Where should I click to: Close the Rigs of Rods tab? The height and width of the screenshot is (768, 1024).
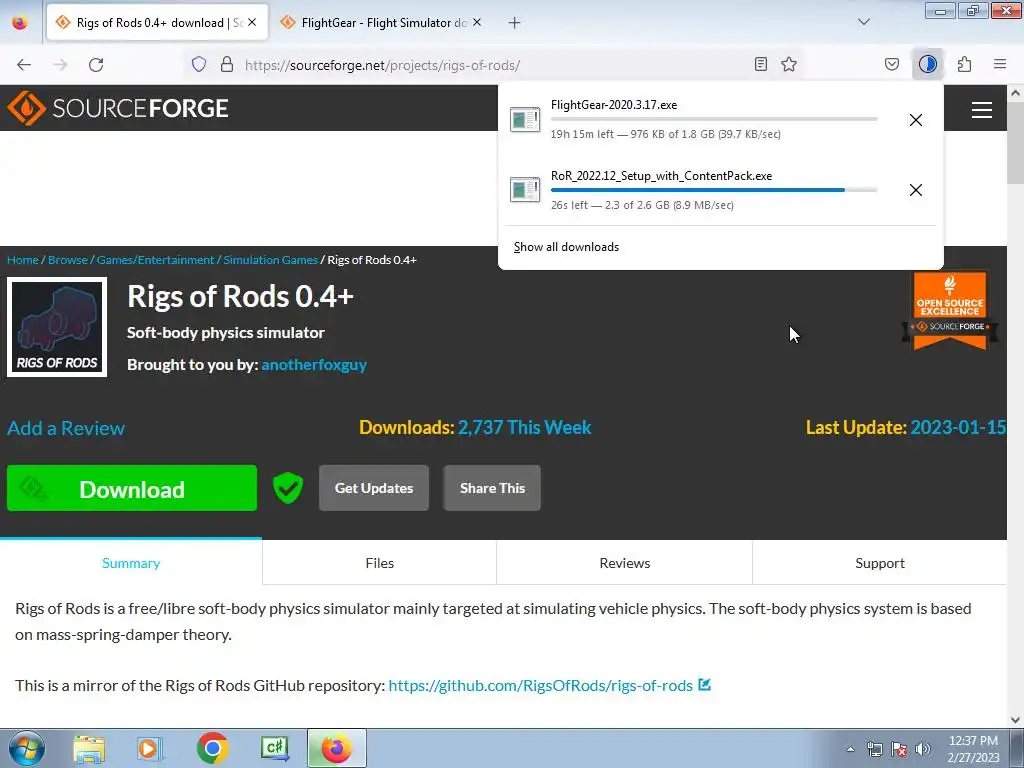click(x=252, y=22)
